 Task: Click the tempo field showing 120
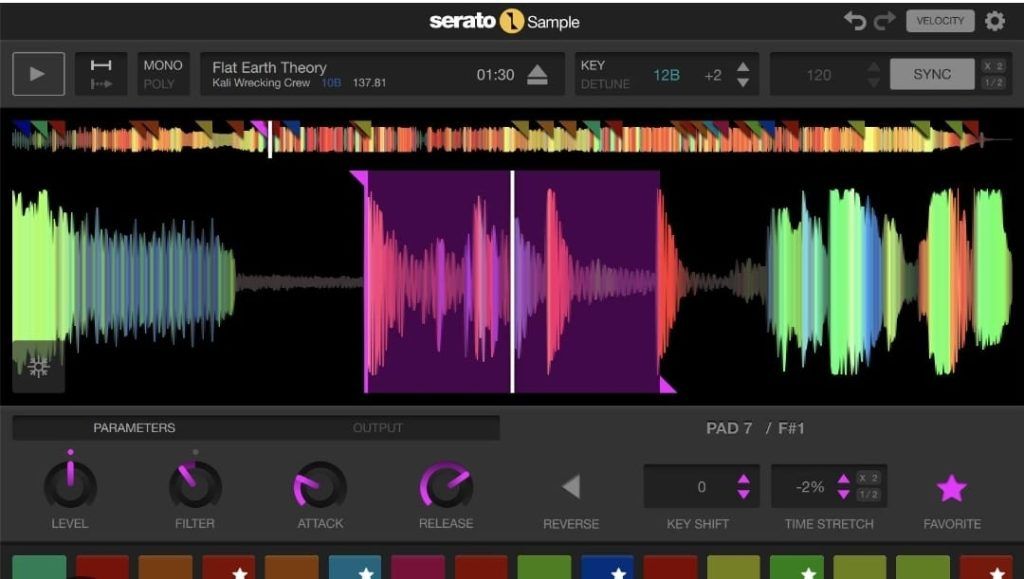[x=818, y=75]
